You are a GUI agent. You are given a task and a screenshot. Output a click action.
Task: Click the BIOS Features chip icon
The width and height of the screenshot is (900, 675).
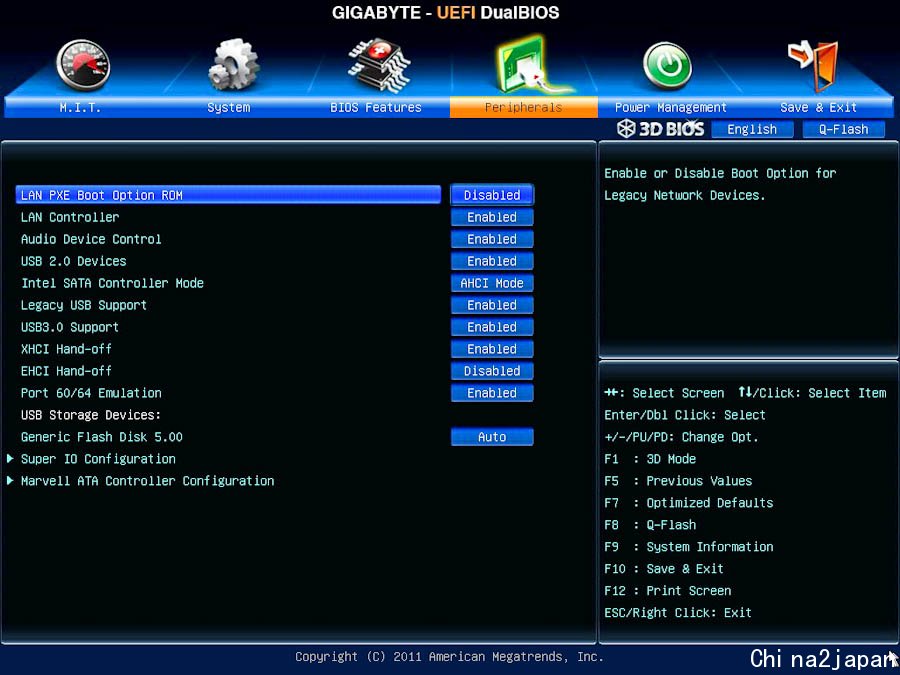pos(378,65)
